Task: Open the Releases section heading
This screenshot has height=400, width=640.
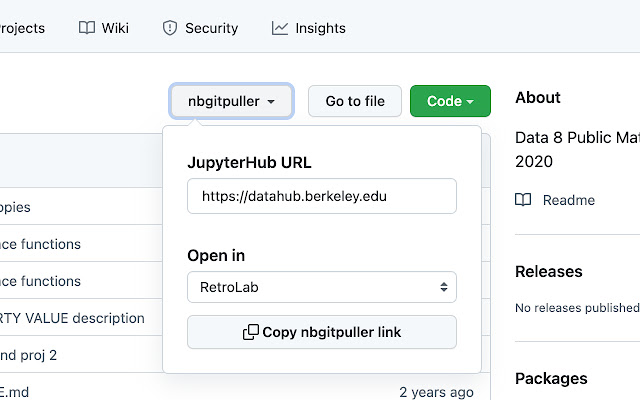Action: click(549, 271)
